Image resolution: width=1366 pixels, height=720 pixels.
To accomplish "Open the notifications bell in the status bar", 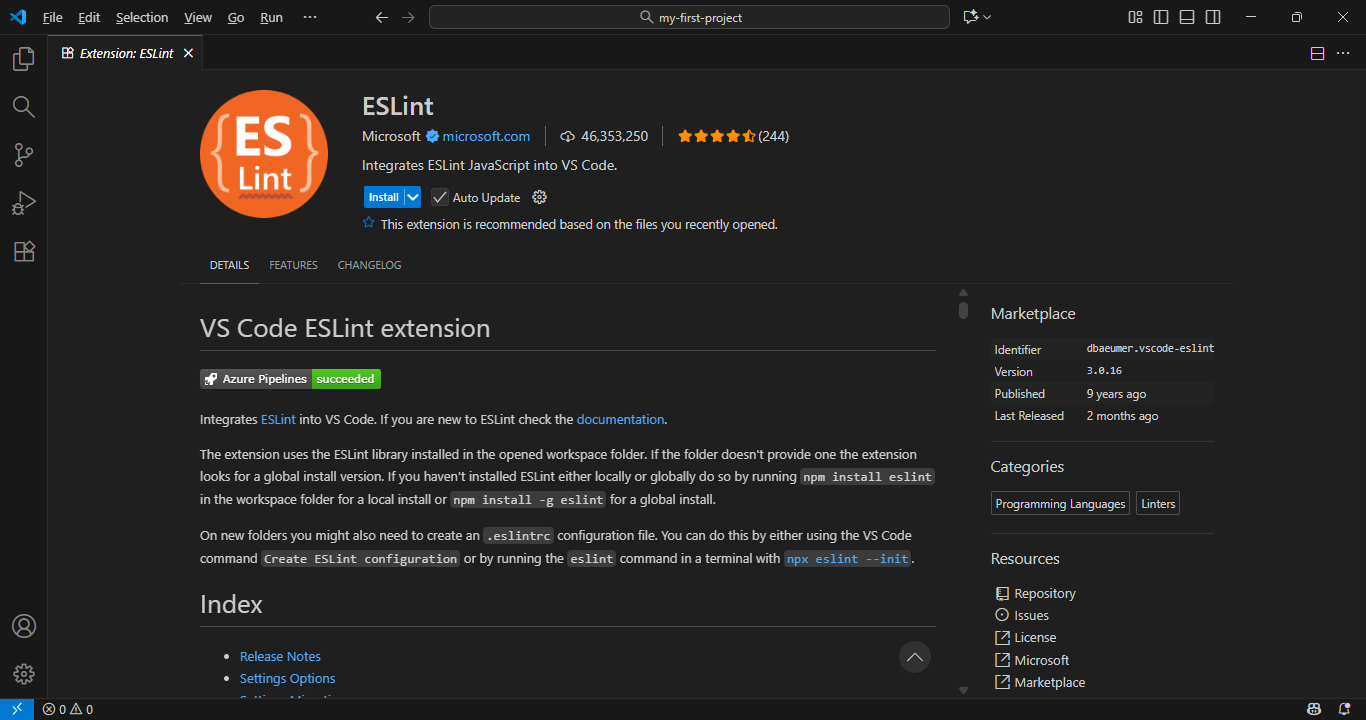I will (x=1345, y=708).
